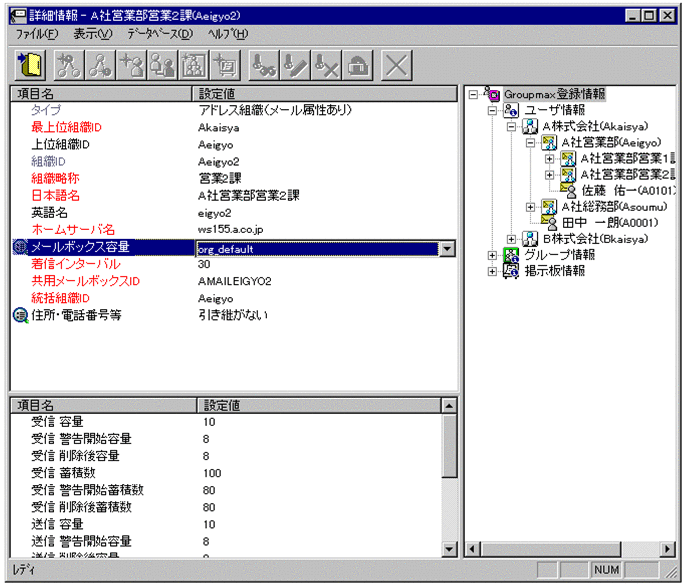
Task: Select 田中 一朗(A0001) in the tree
Action: click(x=610, y=223)
